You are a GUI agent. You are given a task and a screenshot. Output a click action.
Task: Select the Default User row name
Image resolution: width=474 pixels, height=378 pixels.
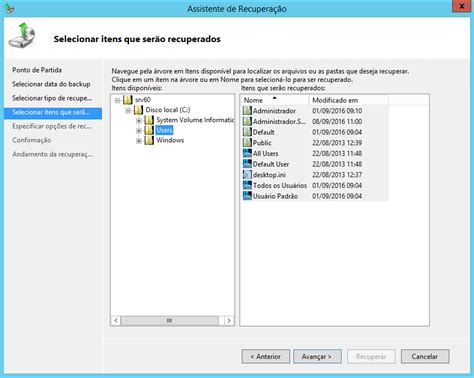click(x=271, y=164)
